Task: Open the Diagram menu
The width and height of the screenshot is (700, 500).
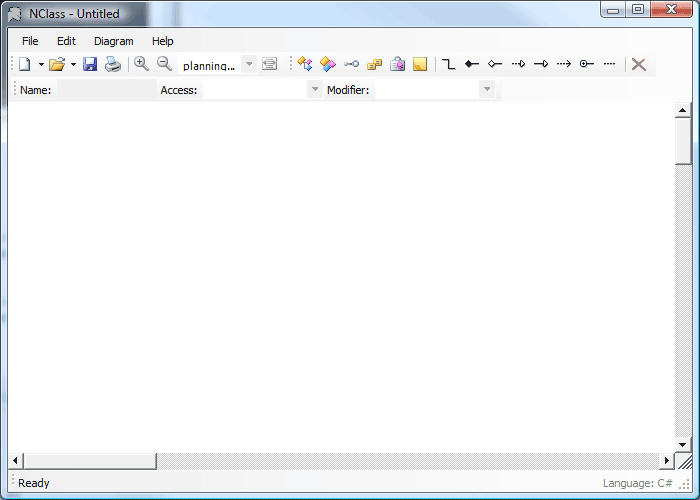Action: pyautogui.click(x=113, y=41)
